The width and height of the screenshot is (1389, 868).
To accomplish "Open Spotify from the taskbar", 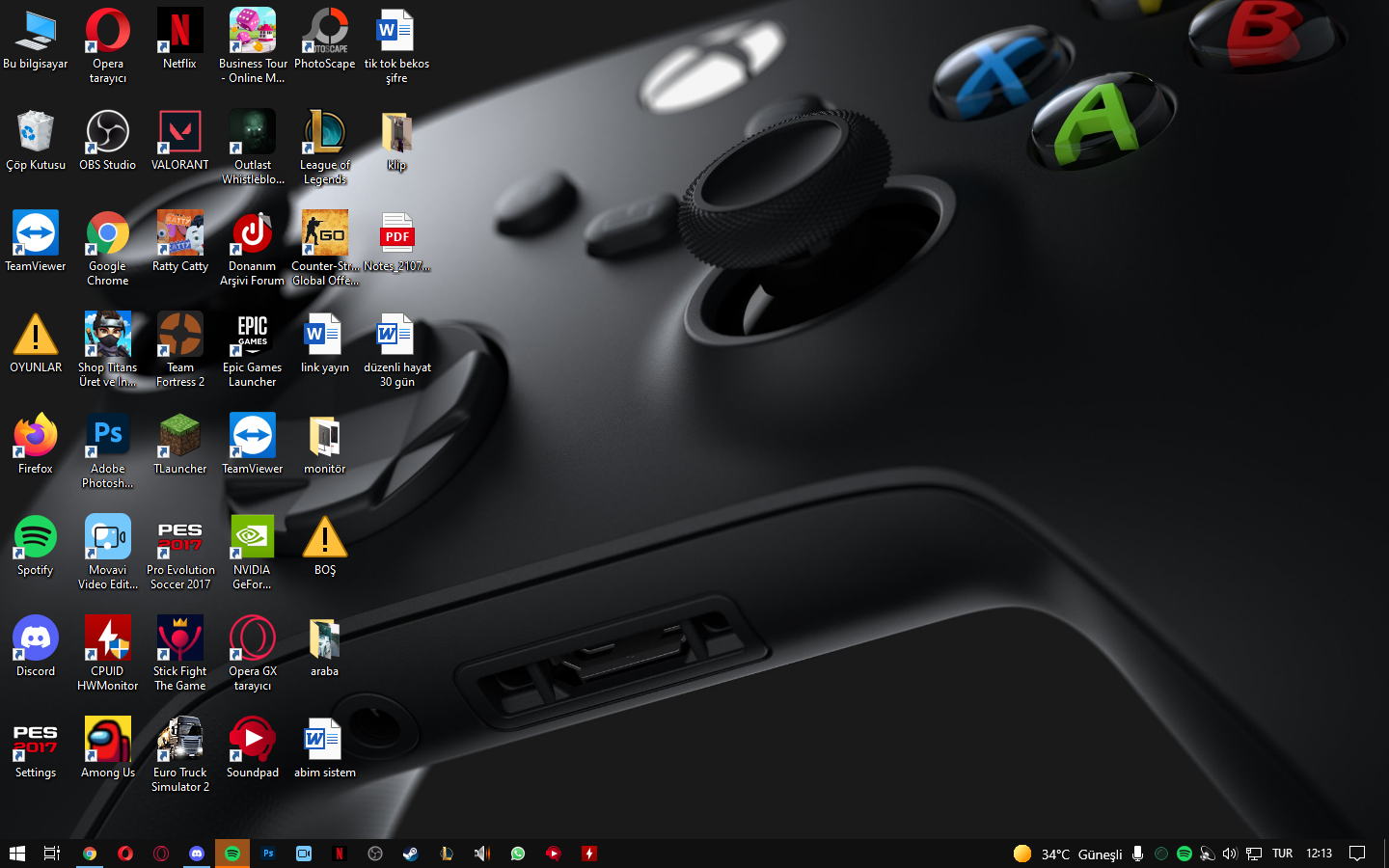I will [232, 854].
